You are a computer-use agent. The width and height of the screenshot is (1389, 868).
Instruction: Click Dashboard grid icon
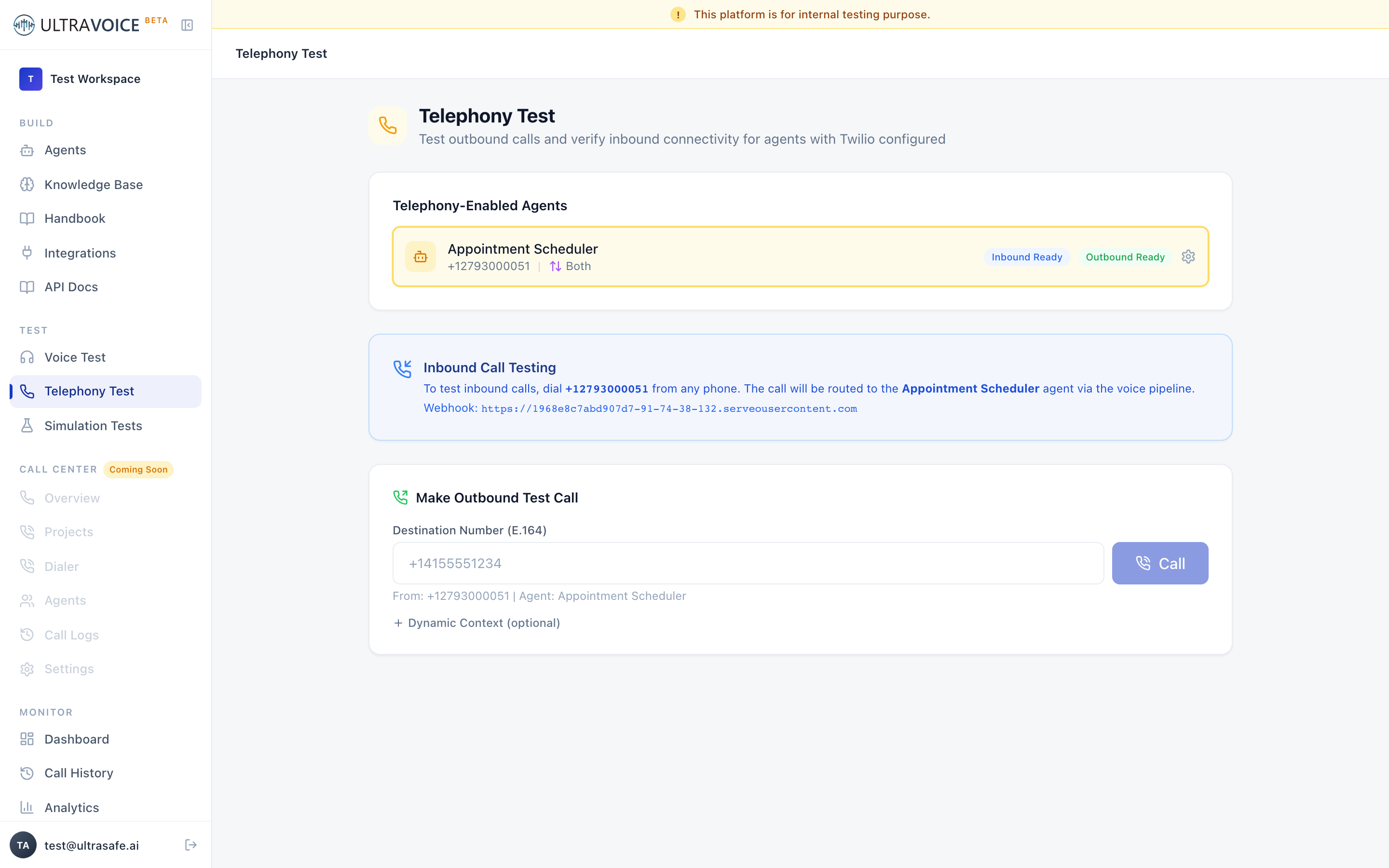[x=27, y=739]
